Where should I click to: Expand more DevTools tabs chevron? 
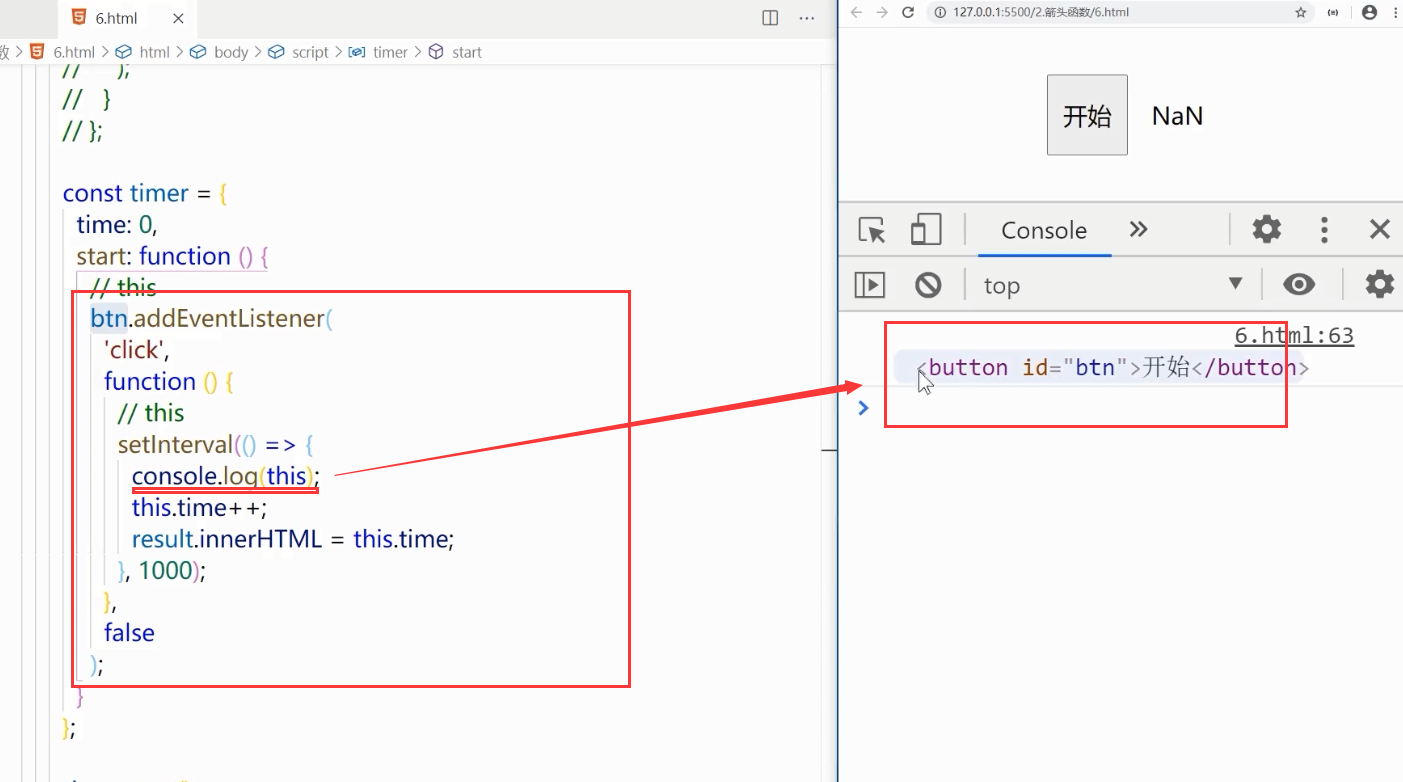(x=1138, y=230)
